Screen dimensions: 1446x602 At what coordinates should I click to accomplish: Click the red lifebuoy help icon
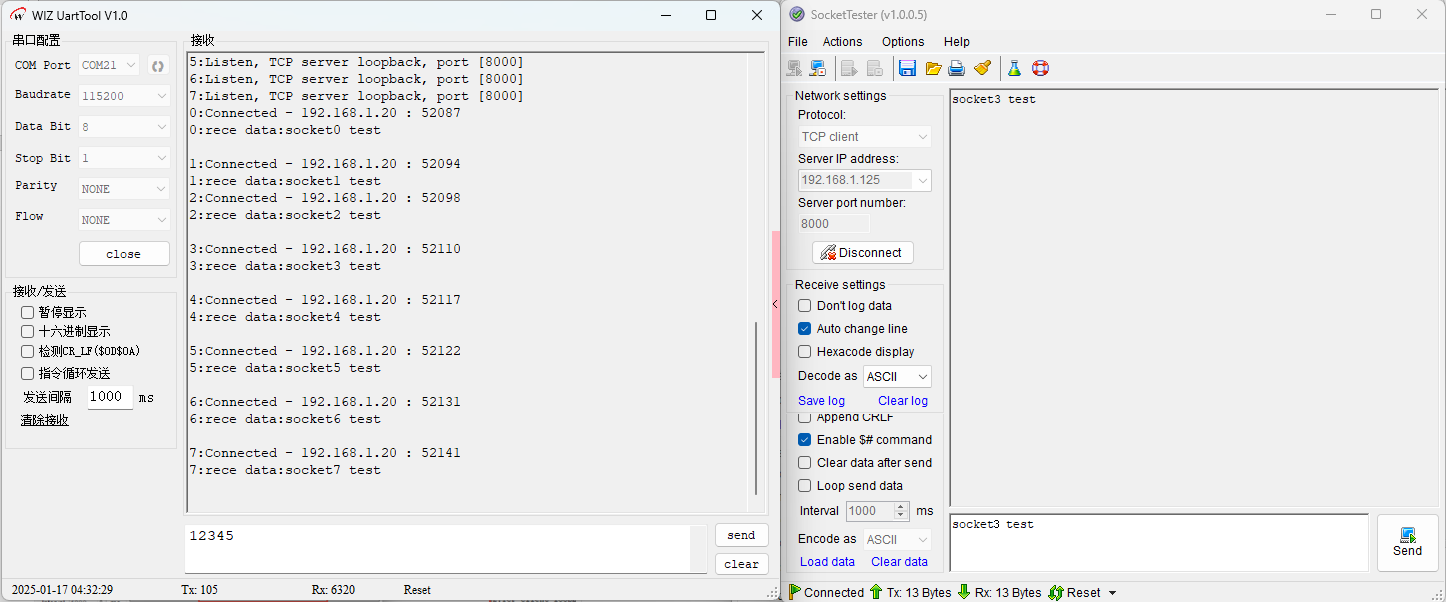pyautogui.click(x=1040, y=69)
